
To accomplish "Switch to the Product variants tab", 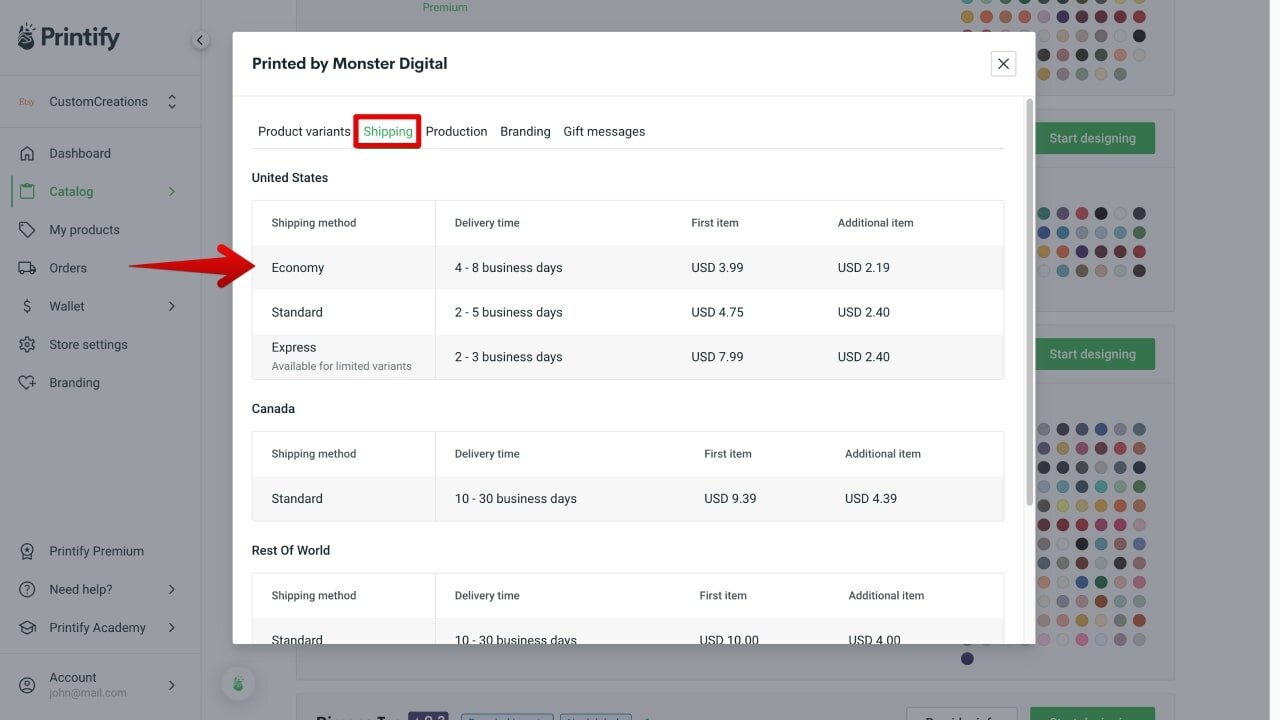I will tap(304, 131).
